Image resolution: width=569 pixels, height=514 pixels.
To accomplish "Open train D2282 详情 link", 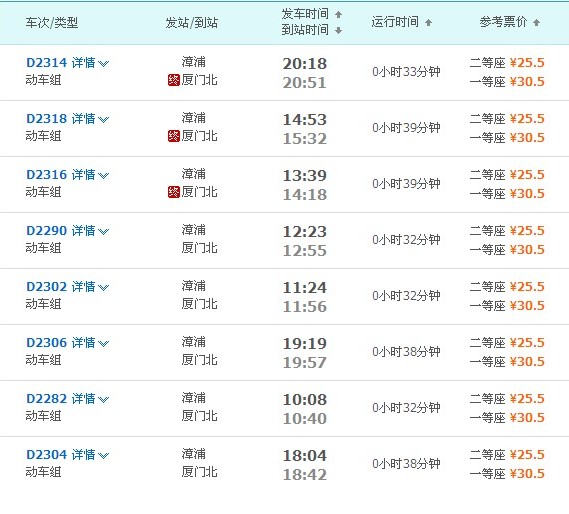I will [83, 399].
